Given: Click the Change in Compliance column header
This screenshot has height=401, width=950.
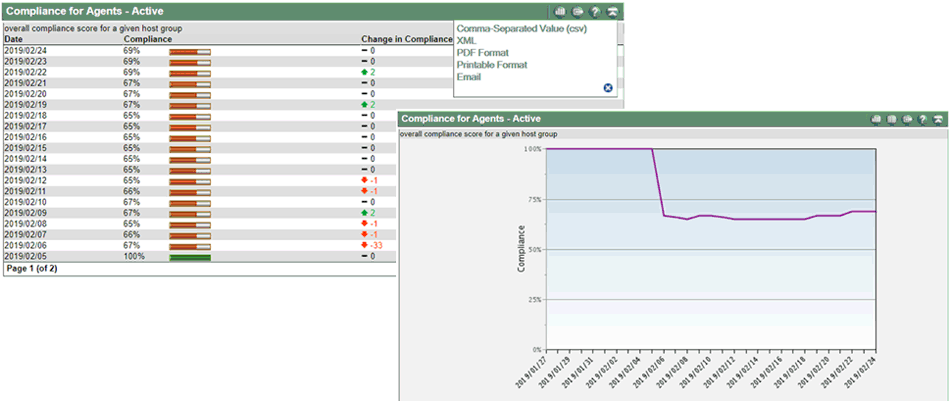Looking at the screenshot, I should [x=407, y=39].
